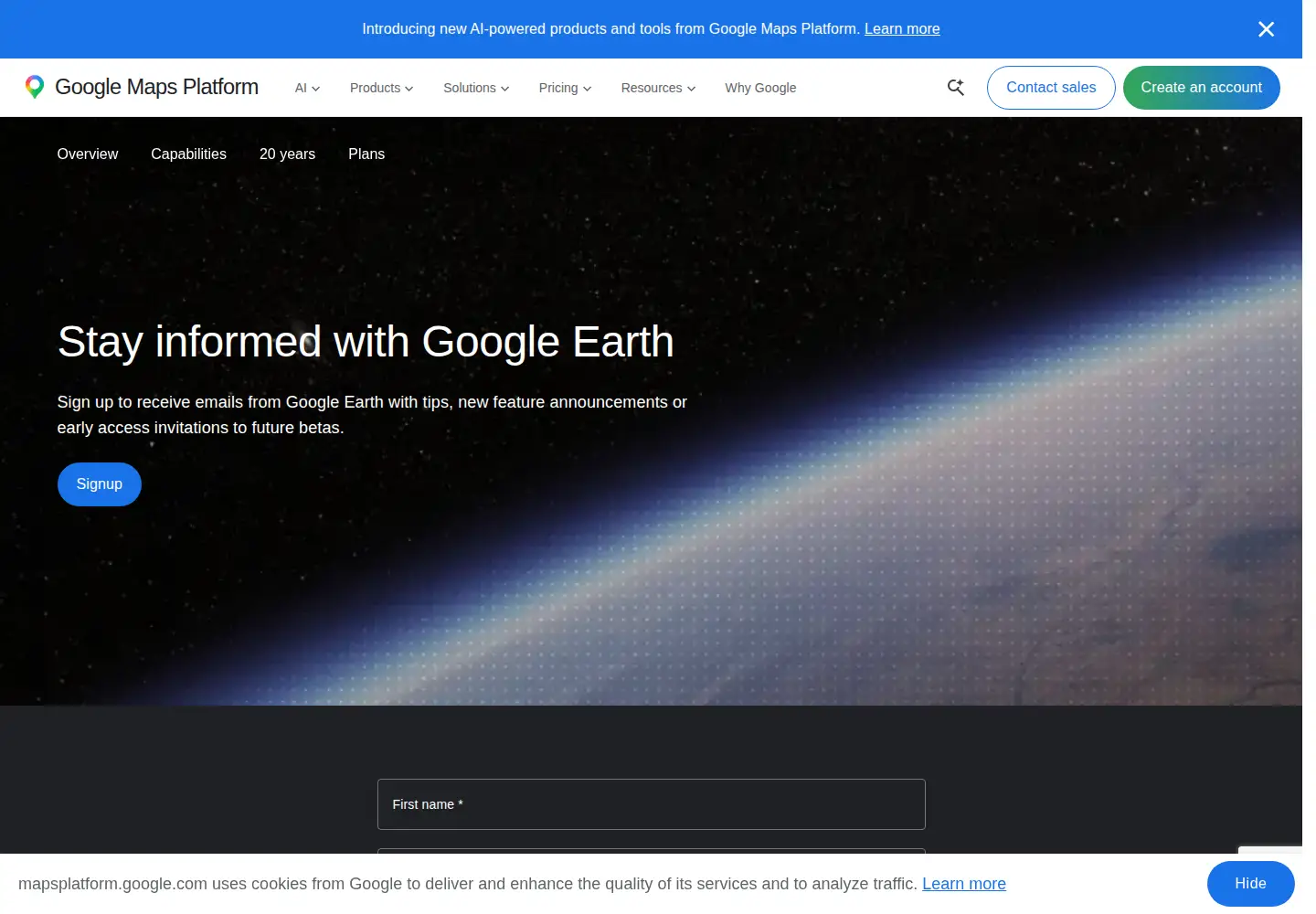This screenshot has height=914, width=1316.
Task: Open the Solutions dropdown
Action: pyautogui.click(x=476, y=88)
